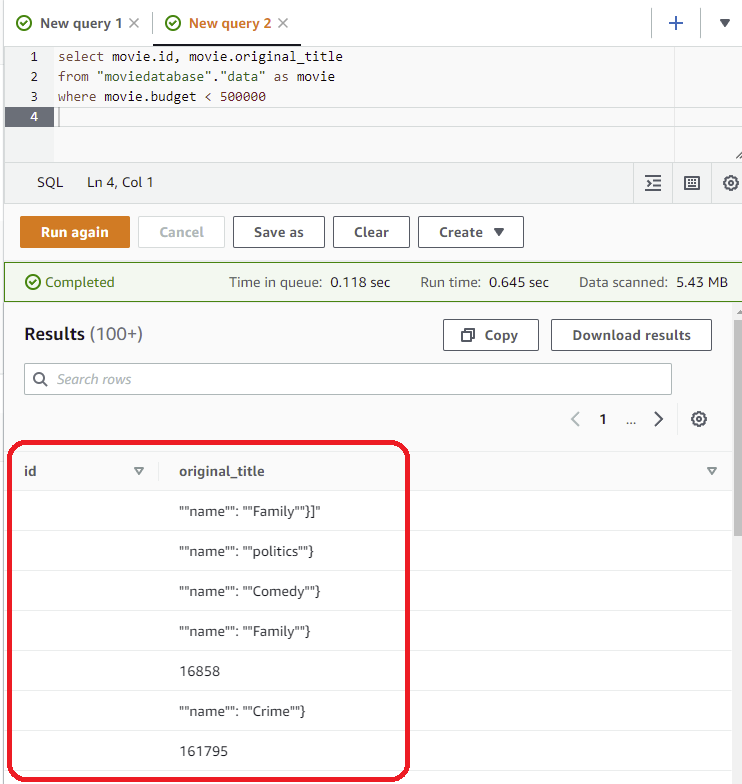Open results table preferences gear
Viewport: 742px width, 784px height.
click(x=699, y=419)
